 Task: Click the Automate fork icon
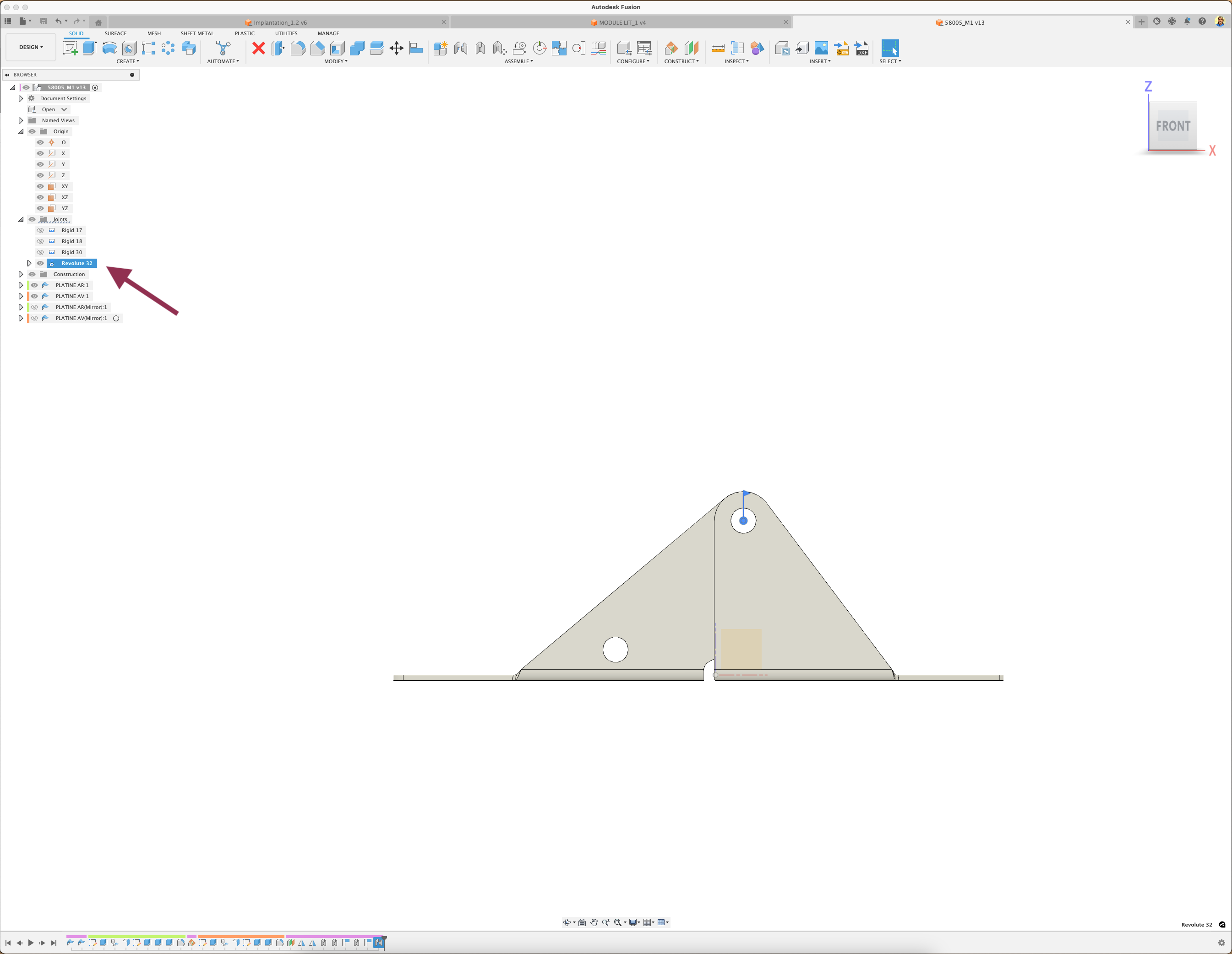click(223, 49)
